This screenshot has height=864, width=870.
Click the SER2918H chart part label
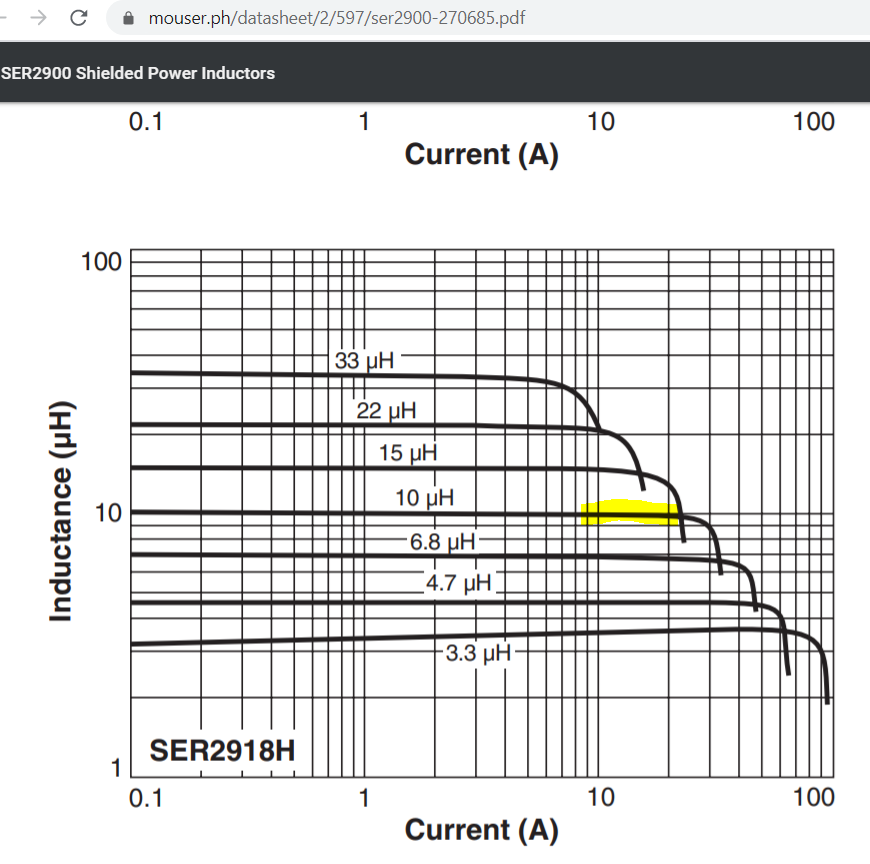222,750
